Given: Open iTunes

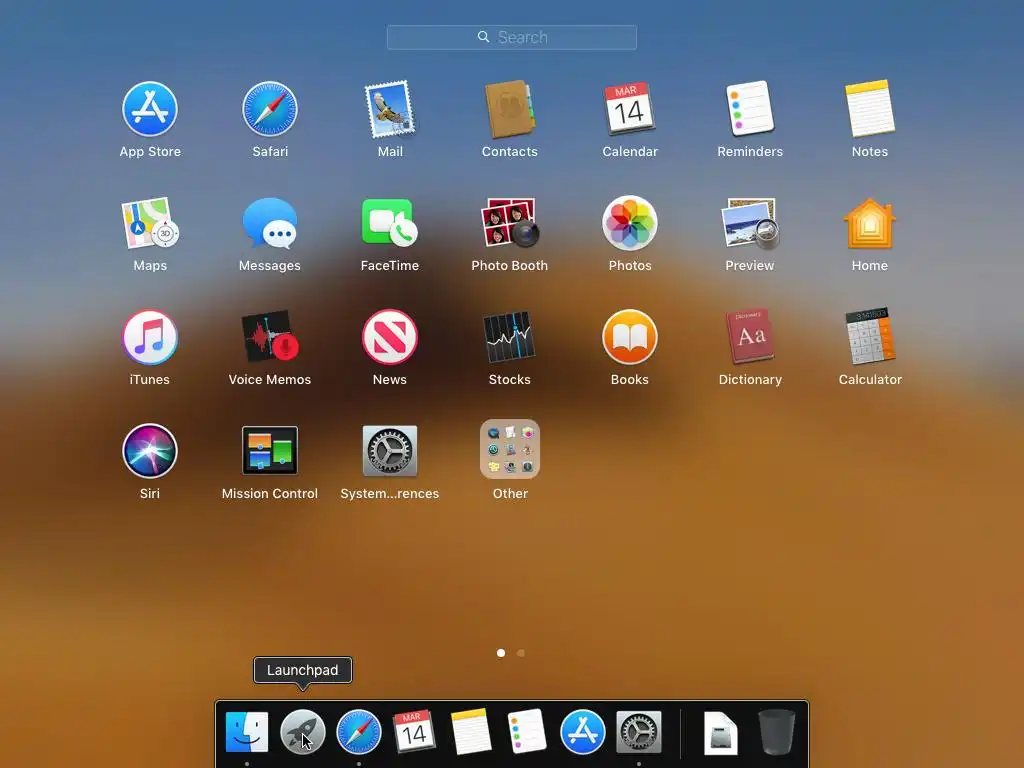Looking at the screenshot, I should click(150, 337).
